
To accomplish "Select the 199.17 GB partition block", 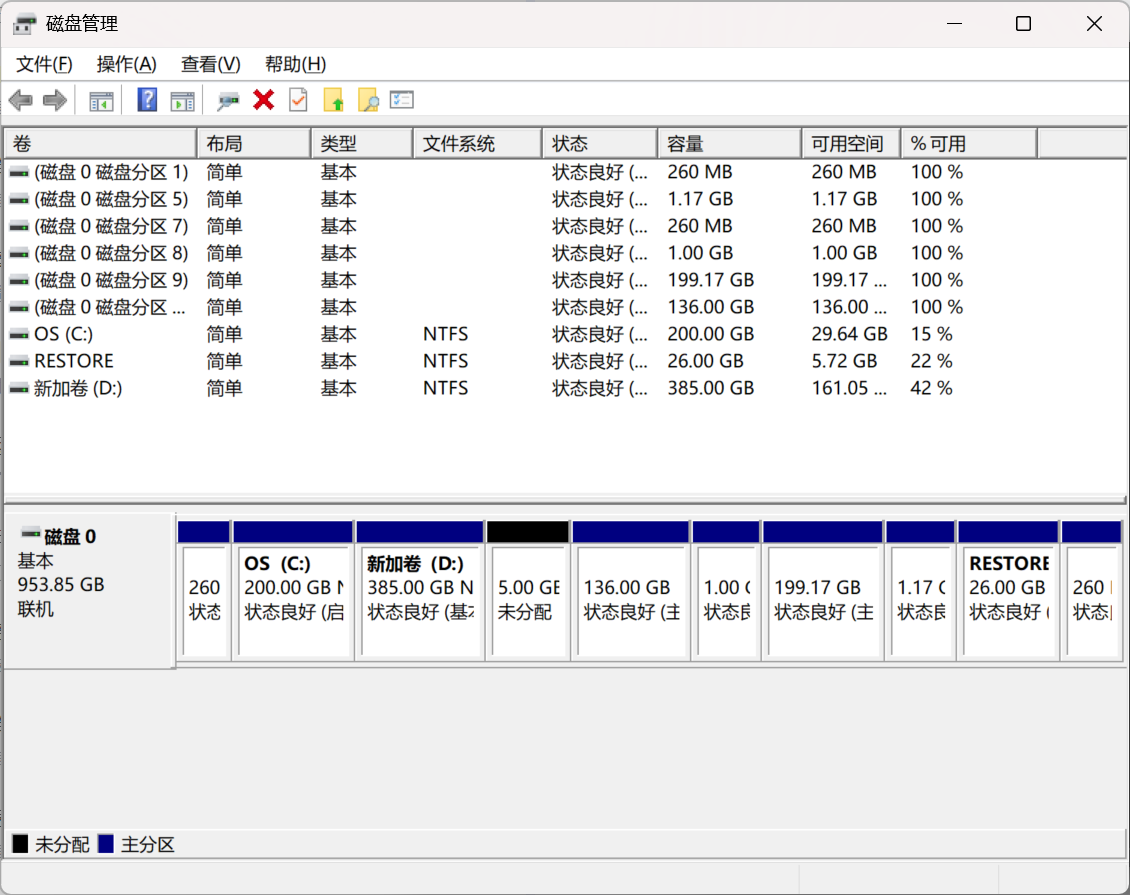I will point(822,590).
